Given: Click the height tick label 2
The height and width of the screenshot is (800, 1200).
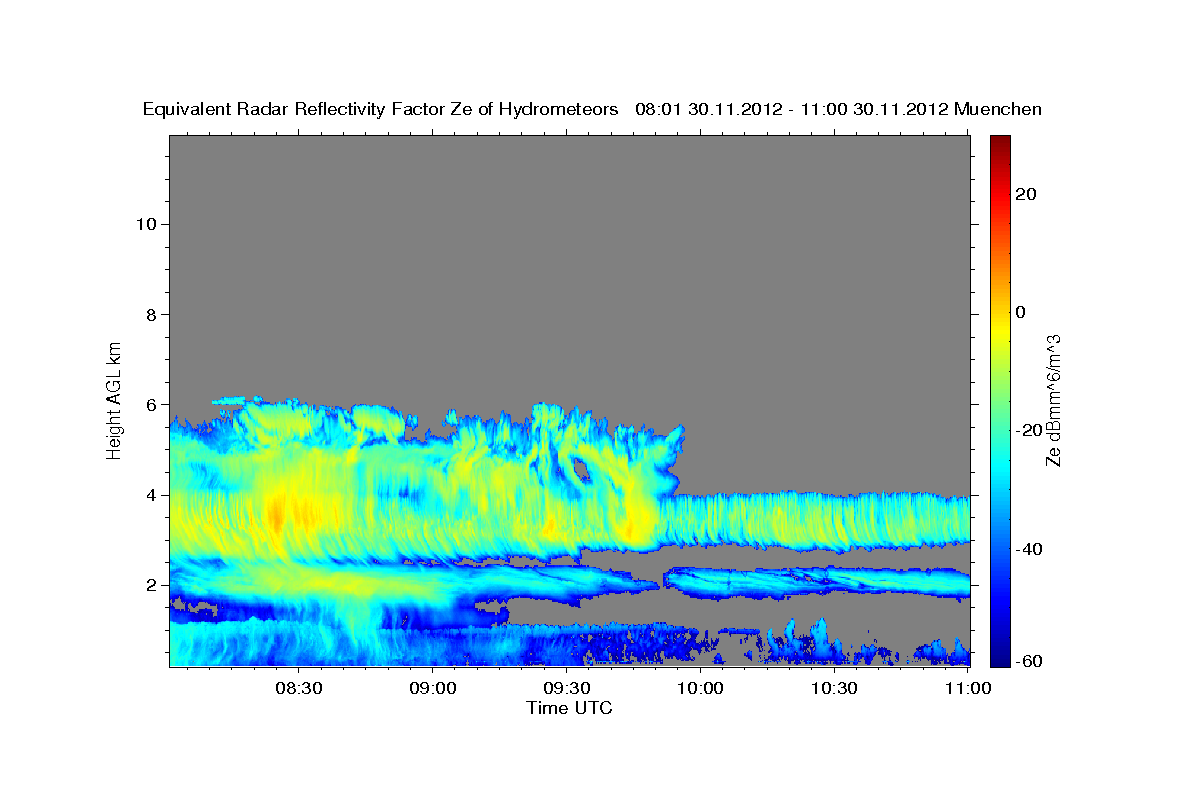Looking at the screenshot, I should [x=153, y=585].
